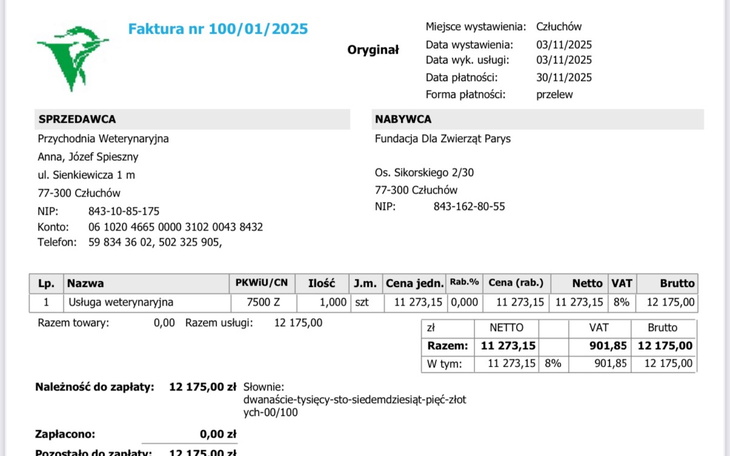
Task: Click the Zapłacono amount 0,00 zł
Action: click(218, 435)
